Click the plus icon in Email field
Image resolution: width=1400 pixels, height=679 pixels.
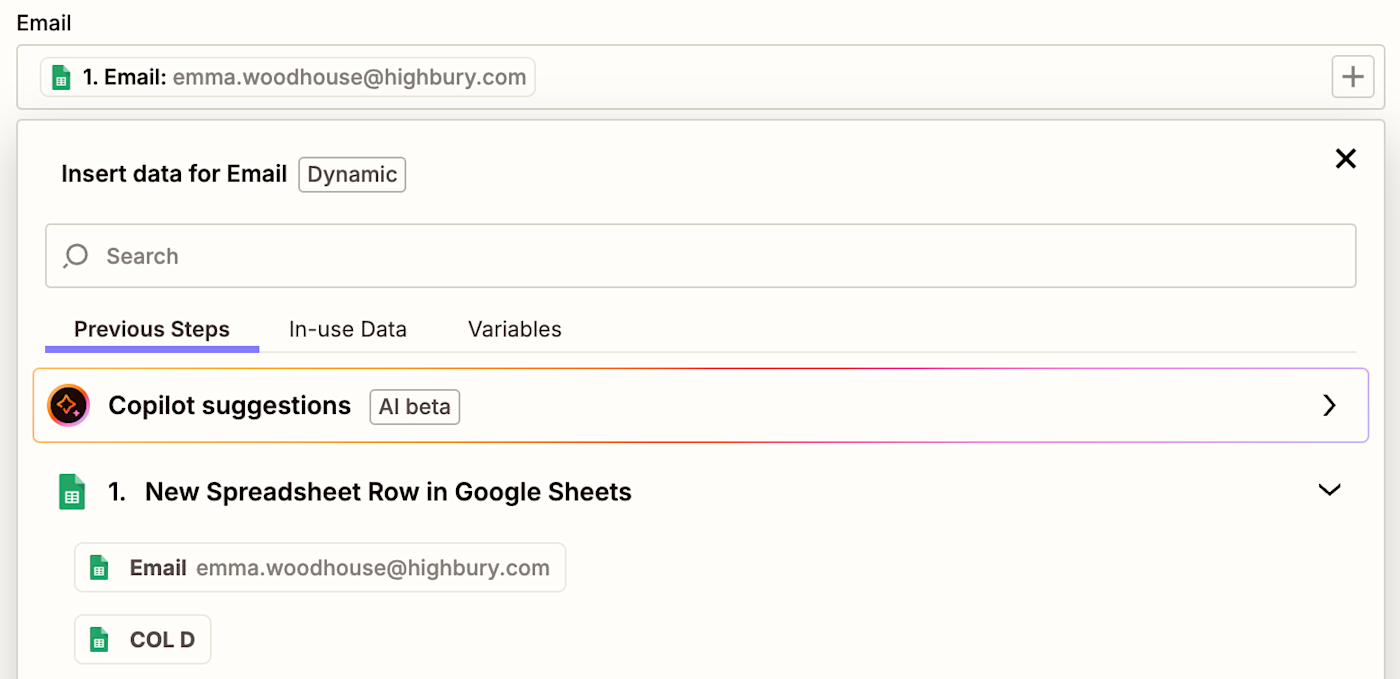pyautogui.click(x=1352, y=77)
